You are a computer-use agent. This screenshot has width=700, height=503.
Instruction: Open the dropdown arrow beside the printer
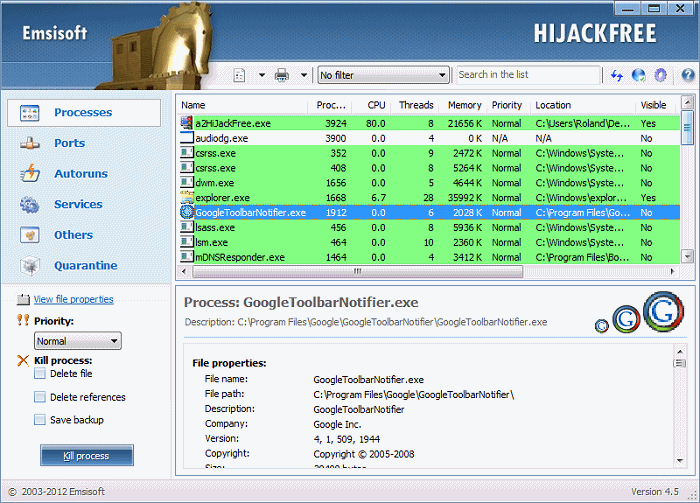(x=303, y=75)
